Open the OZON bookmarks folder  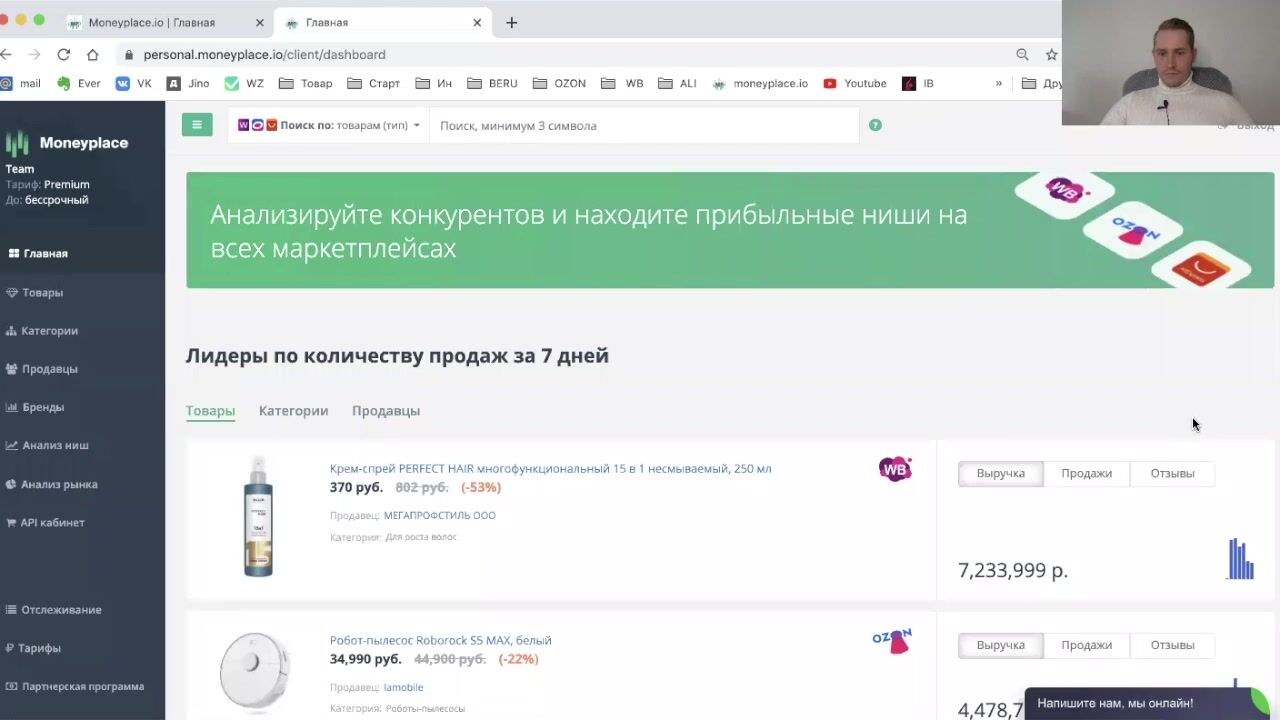point(560,84)
